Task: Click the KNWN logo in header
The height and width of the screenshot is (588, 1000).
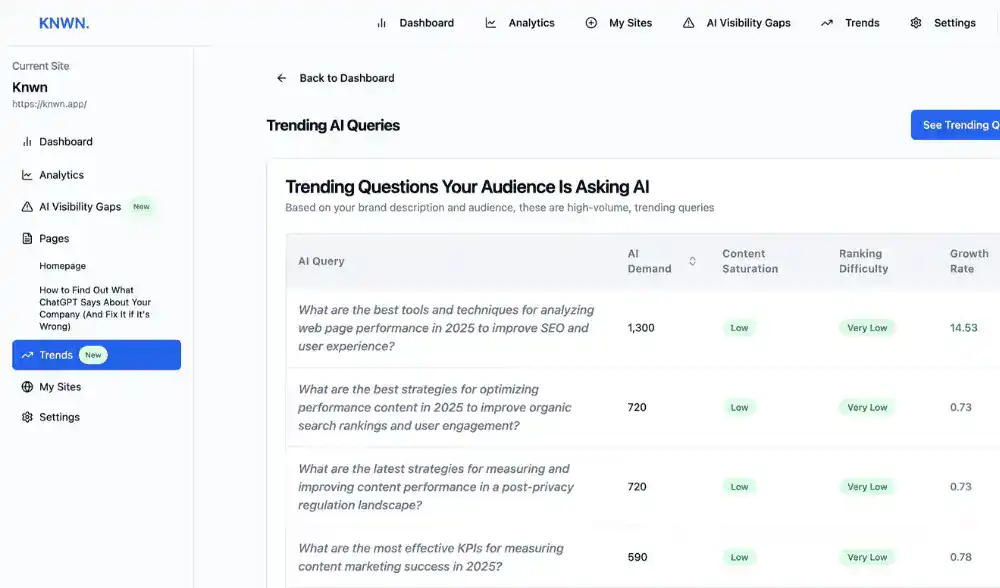Action: (64, 23)
